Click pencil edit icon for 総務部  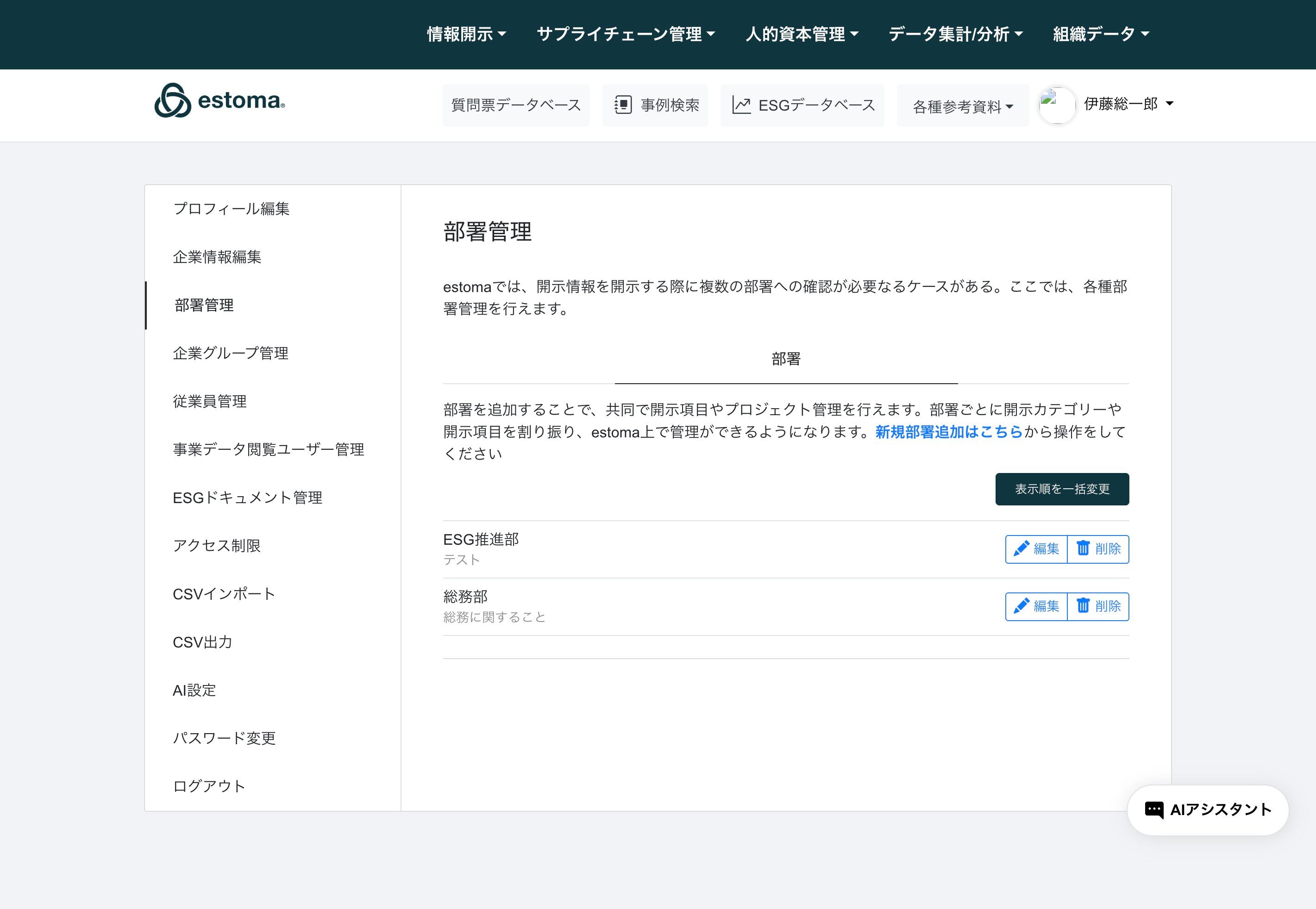pos(1021,606)
